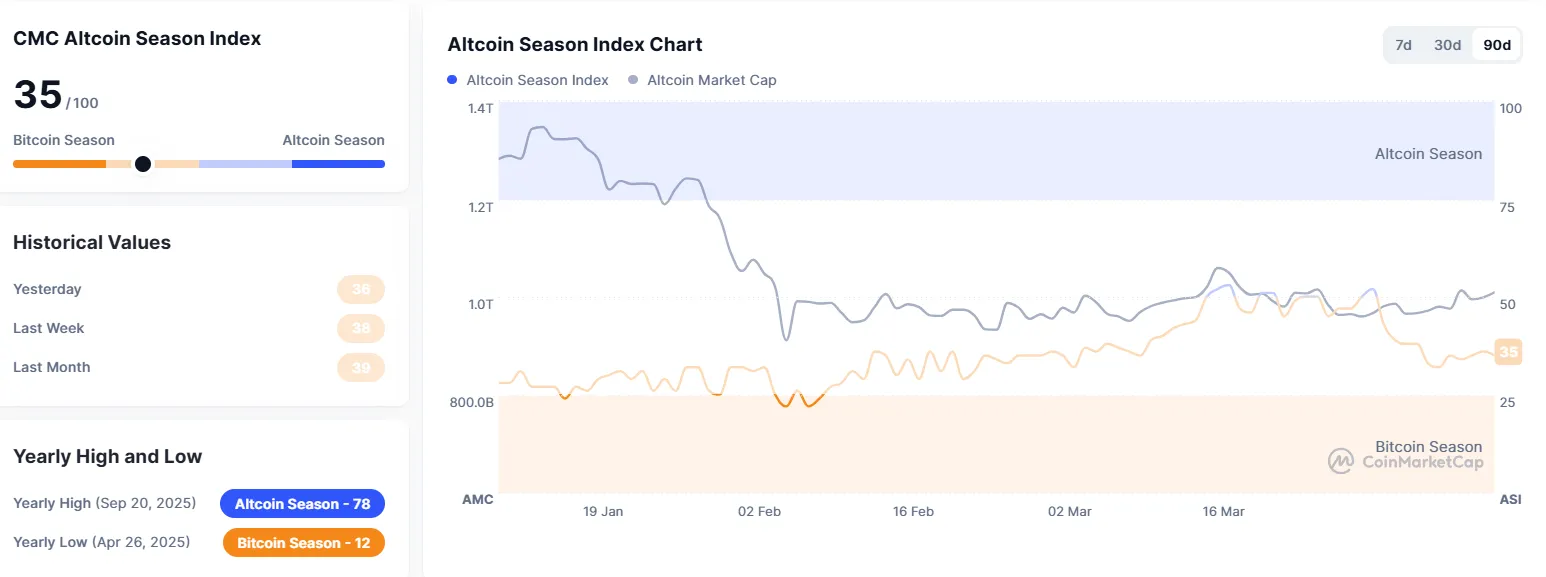The width and height of the screenshot is (1546, 577).
Task: Click the Bitcoin Season - 12 badge
Action: tap(302, 543)
